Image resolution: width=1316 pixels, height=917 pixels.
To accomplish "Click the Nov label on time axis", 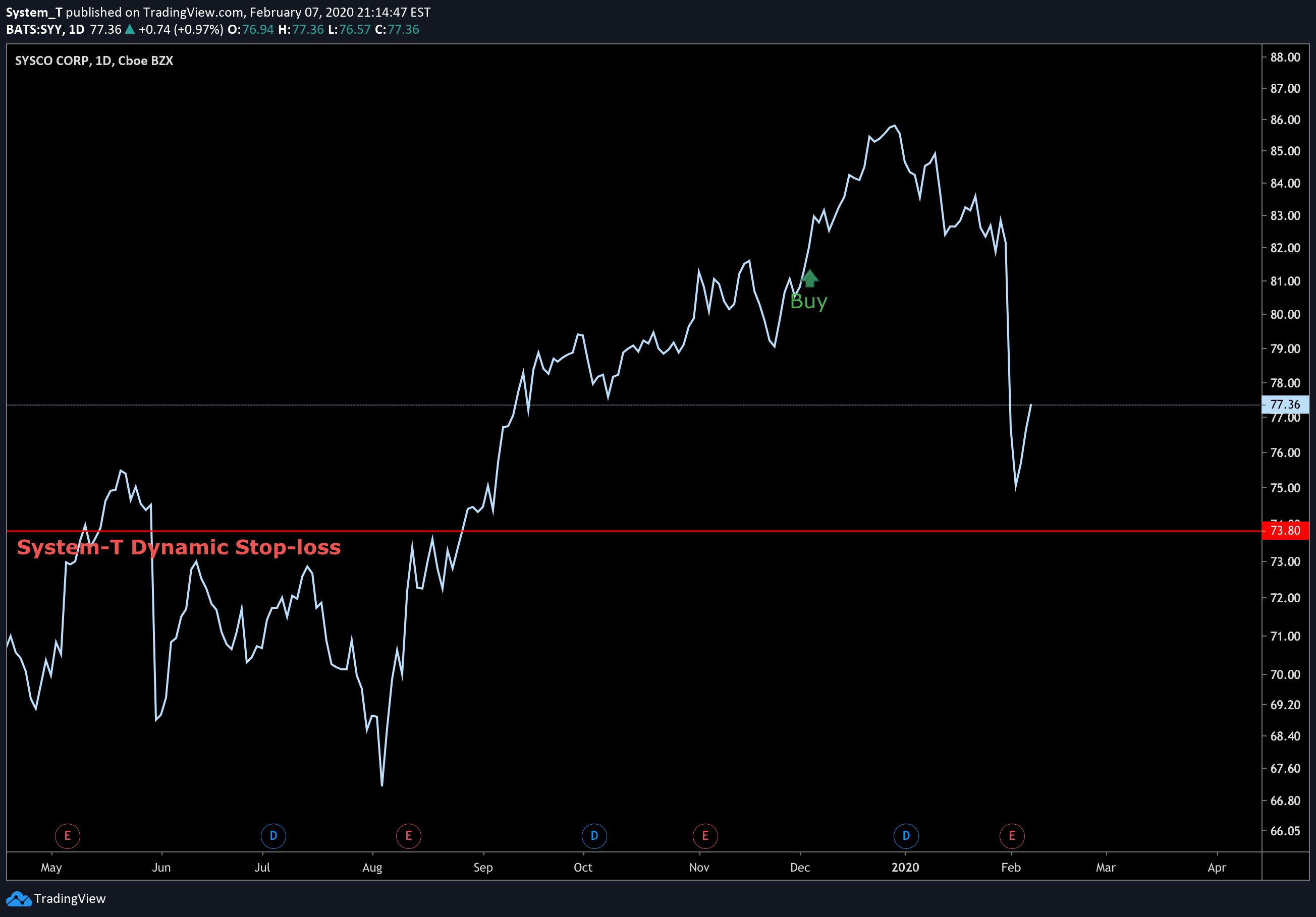I will pyautogui.click(x=699, y=867).
